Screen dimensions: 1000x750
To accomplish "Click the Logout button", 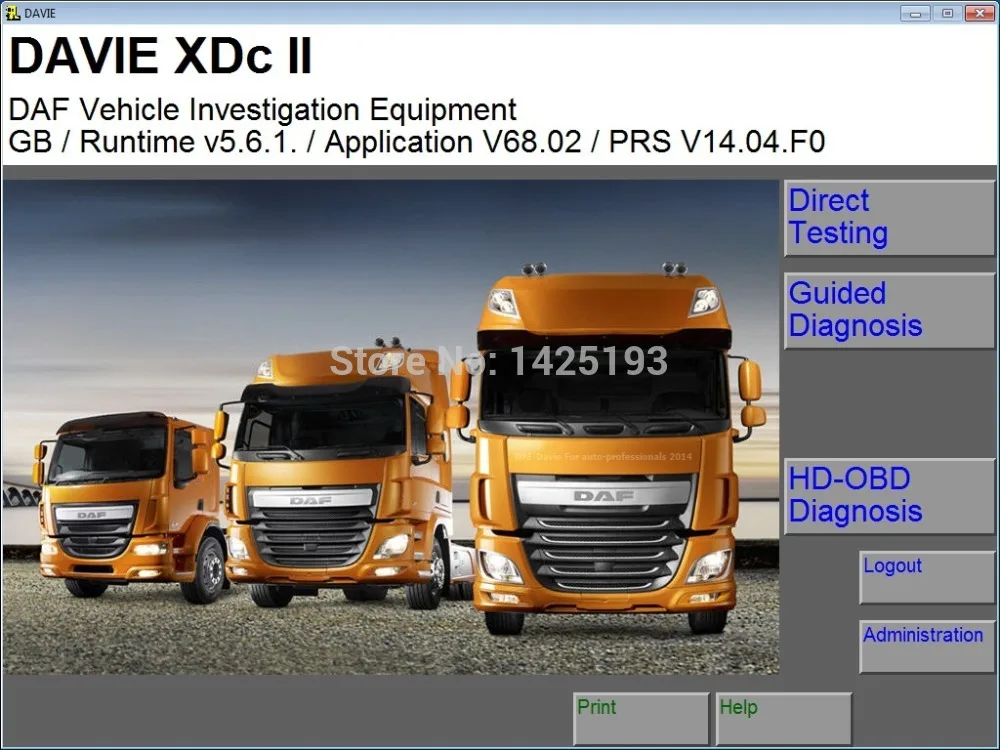I will tap(927, 578).
